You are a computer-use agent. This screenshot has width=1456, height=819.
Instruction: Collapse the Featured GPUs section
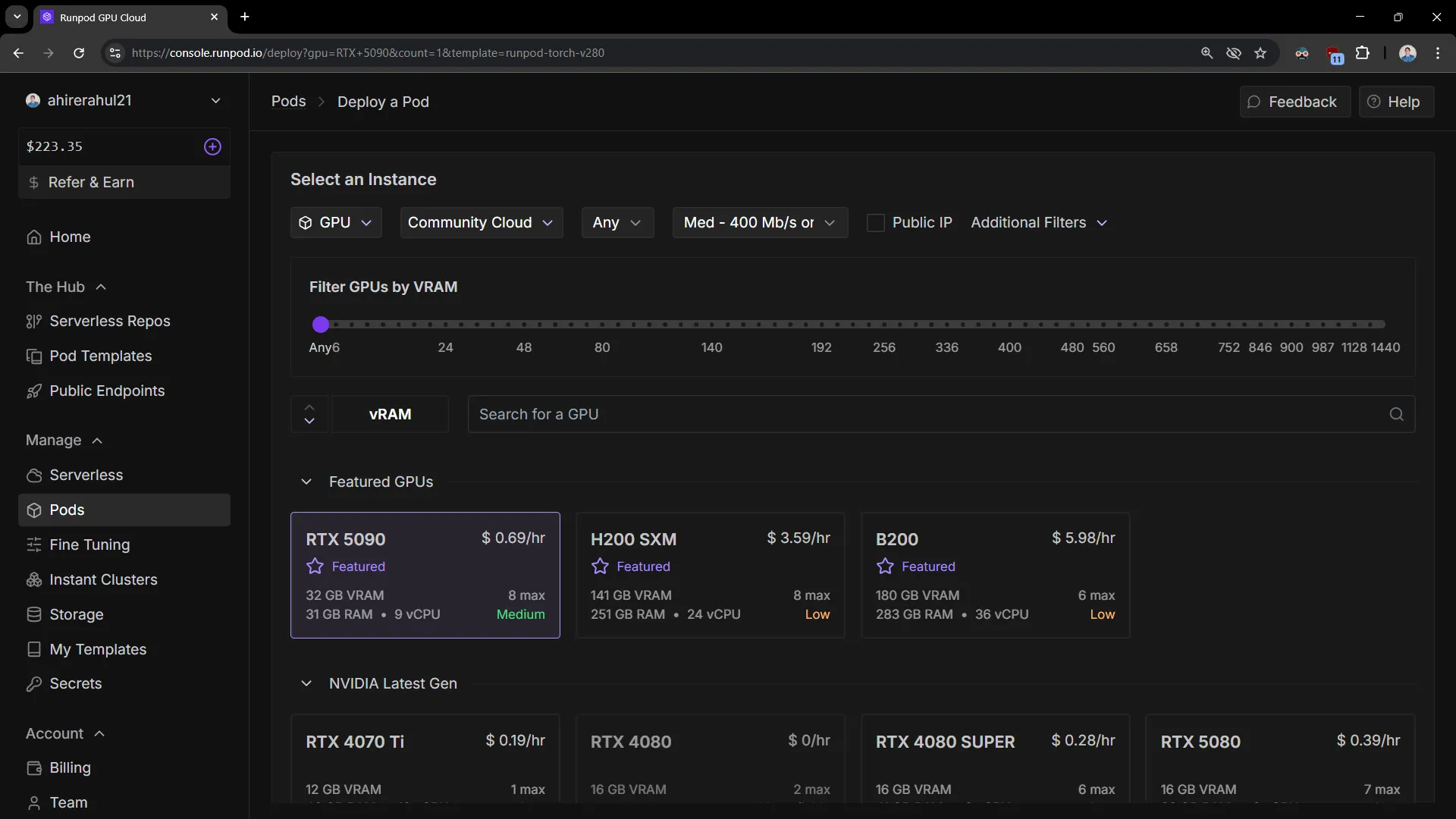coord(306,482)
